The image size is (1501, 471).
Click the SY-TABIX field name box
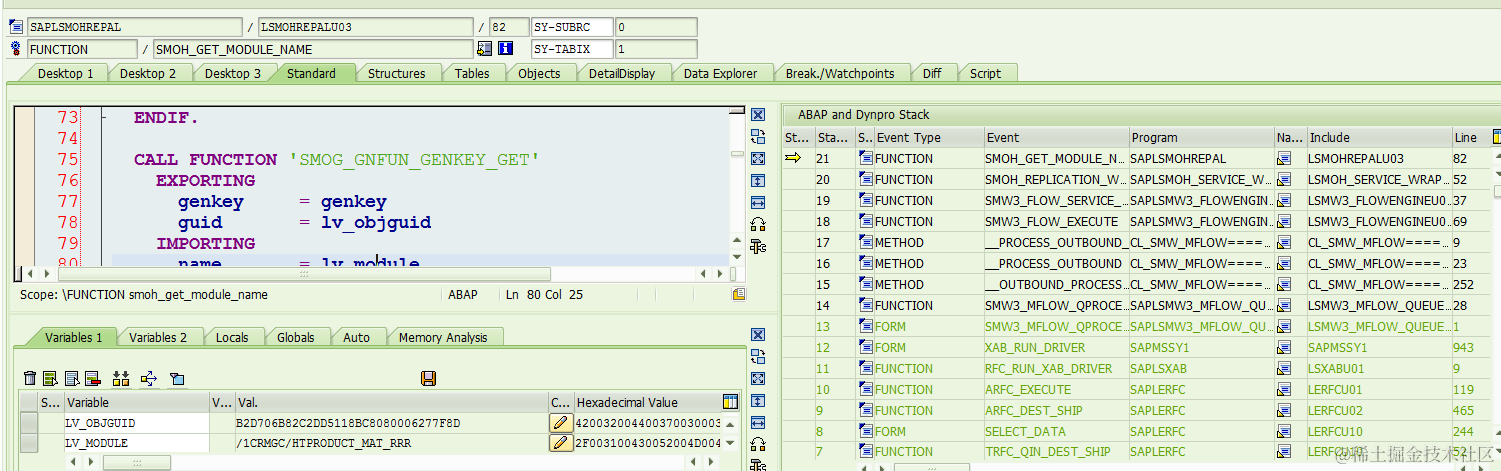click(x=571, y=48)
